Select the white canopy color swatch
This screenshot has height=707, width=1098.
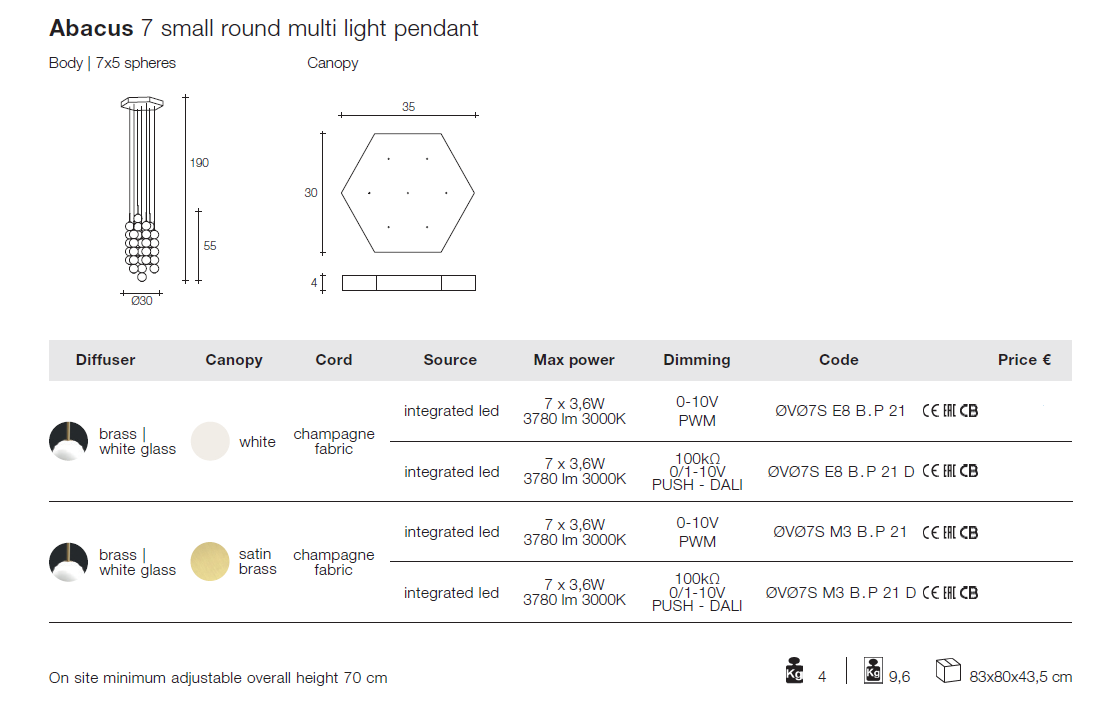pyautogui.click(x=210, y=441)
